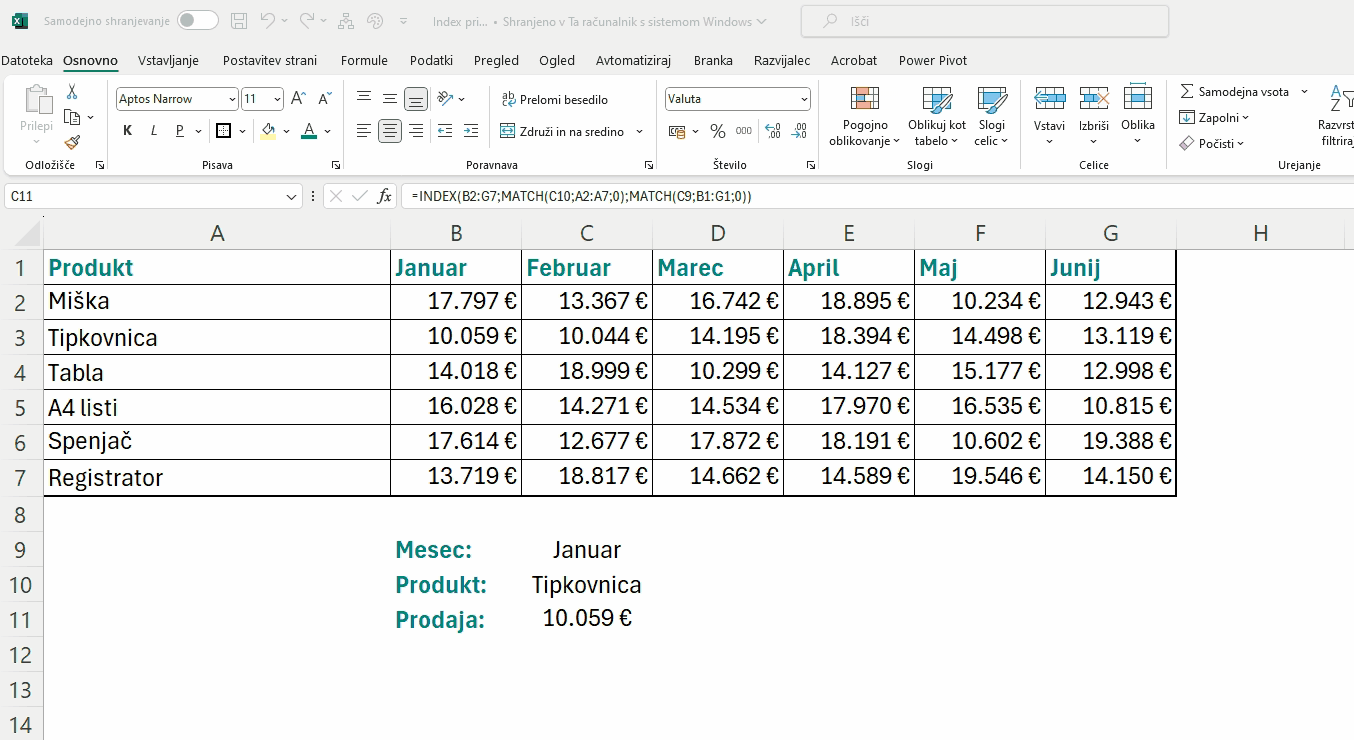Apply the yellow fill color swatch
The image size is (1354, 740).
tap(268, 131)
